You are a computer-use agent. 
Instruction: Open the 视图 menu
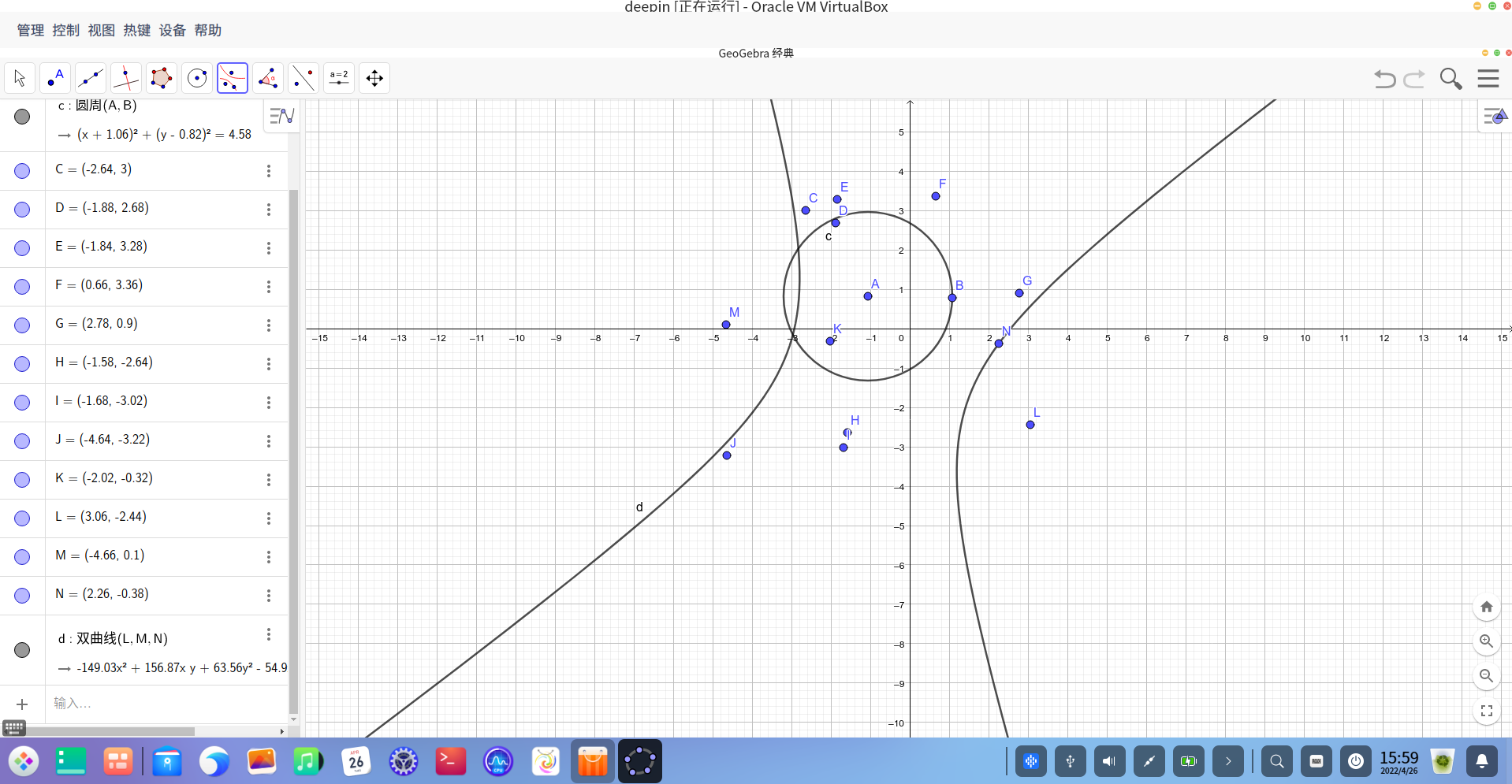[x=102, y=31]
